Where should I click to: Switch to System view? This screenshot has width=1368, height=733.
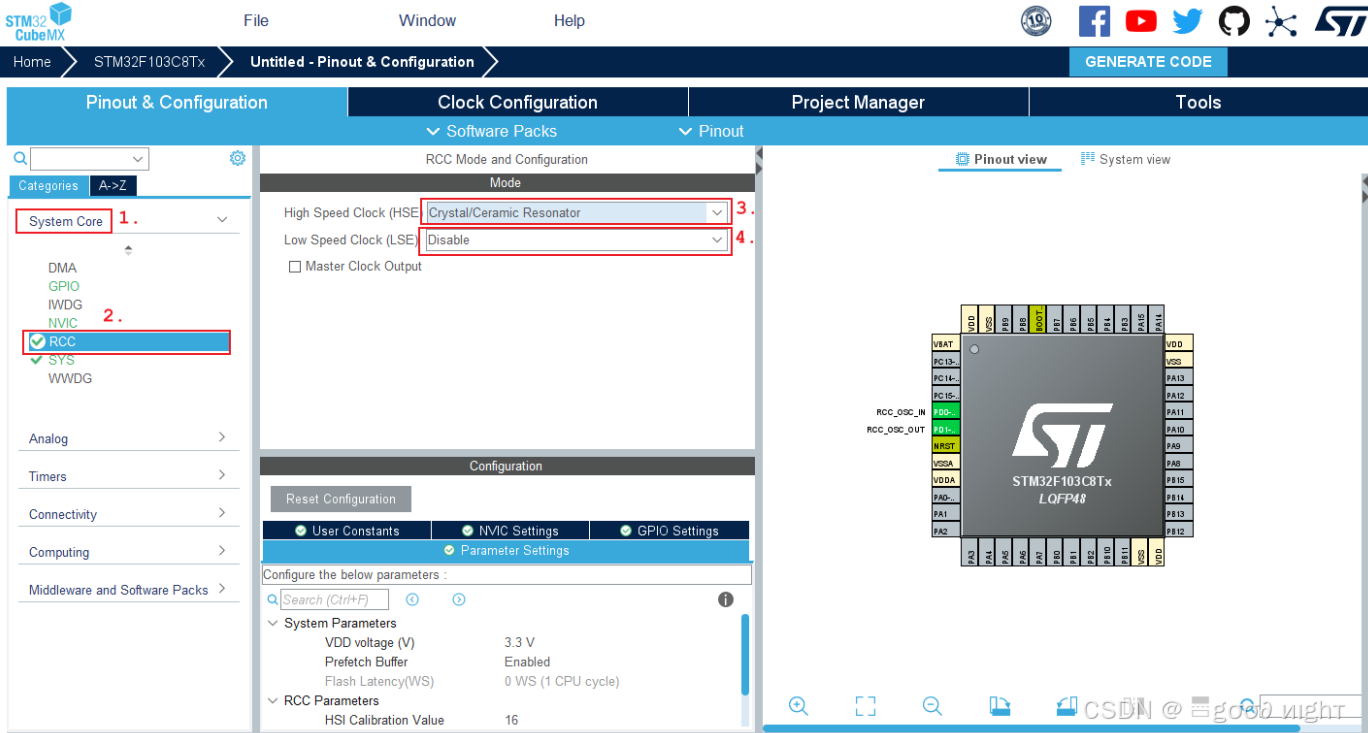(1125, 159)
